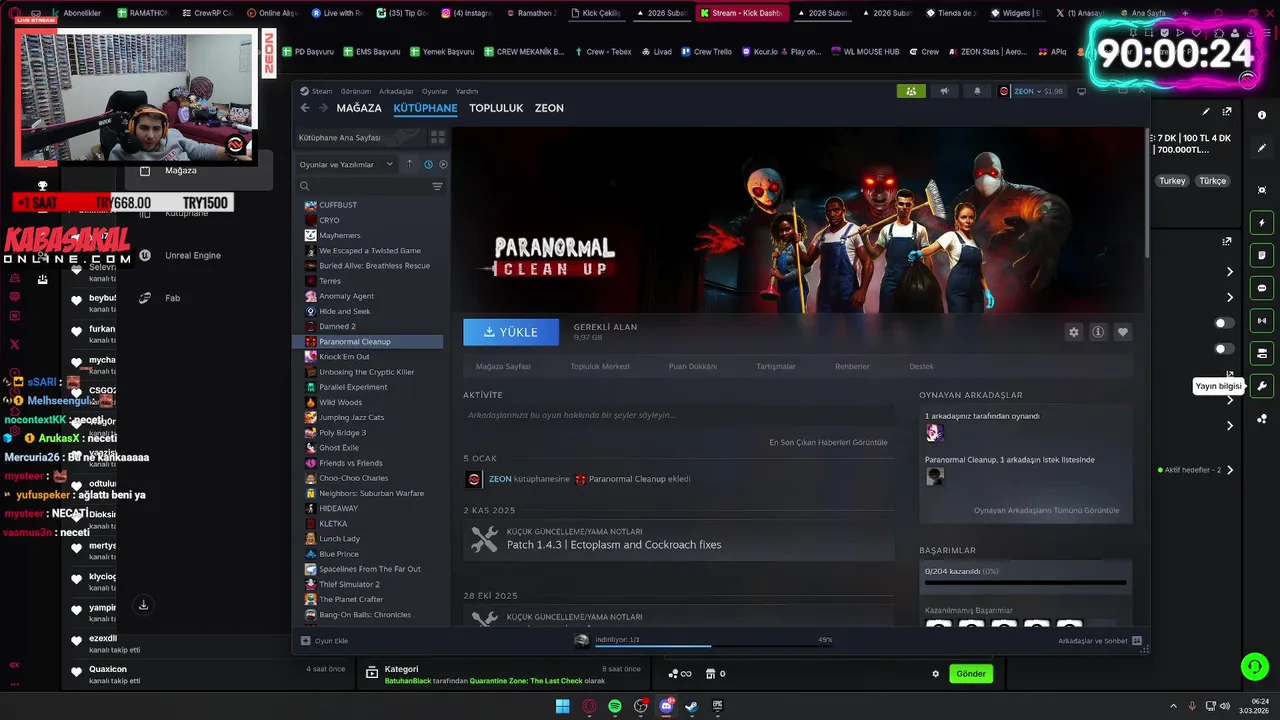Expand the chevron row above the dashboard switches

click(x=1230, y=297)
